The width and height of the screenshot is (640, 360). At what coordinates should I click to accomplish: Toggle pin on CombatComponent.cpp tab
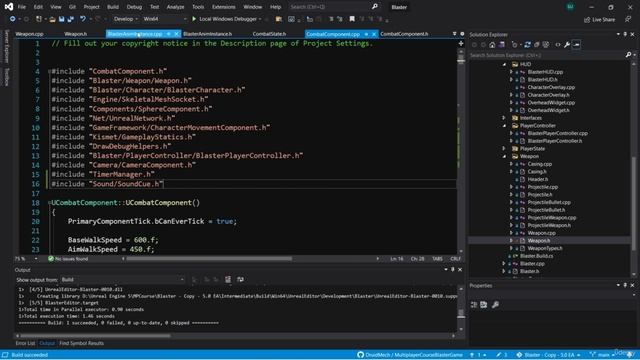pyautogui.click(x=366, y=34)
